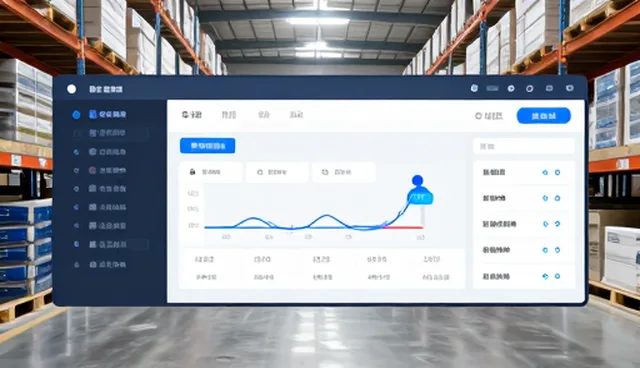Click the blue rectangular button below the tabs
Viewport: 640px width, 368px height.
tap(207, 146)
